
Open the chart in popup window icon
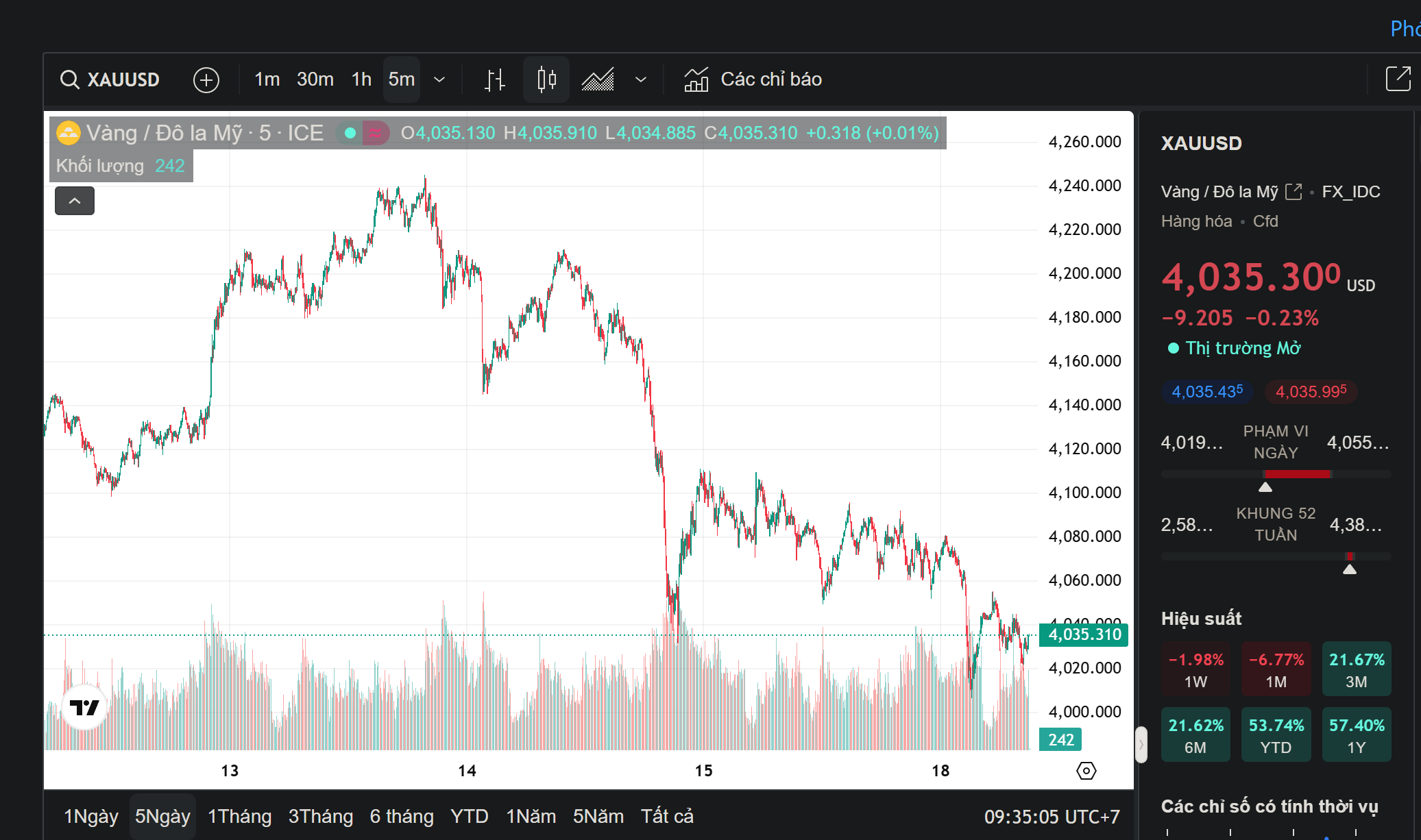1398,79
